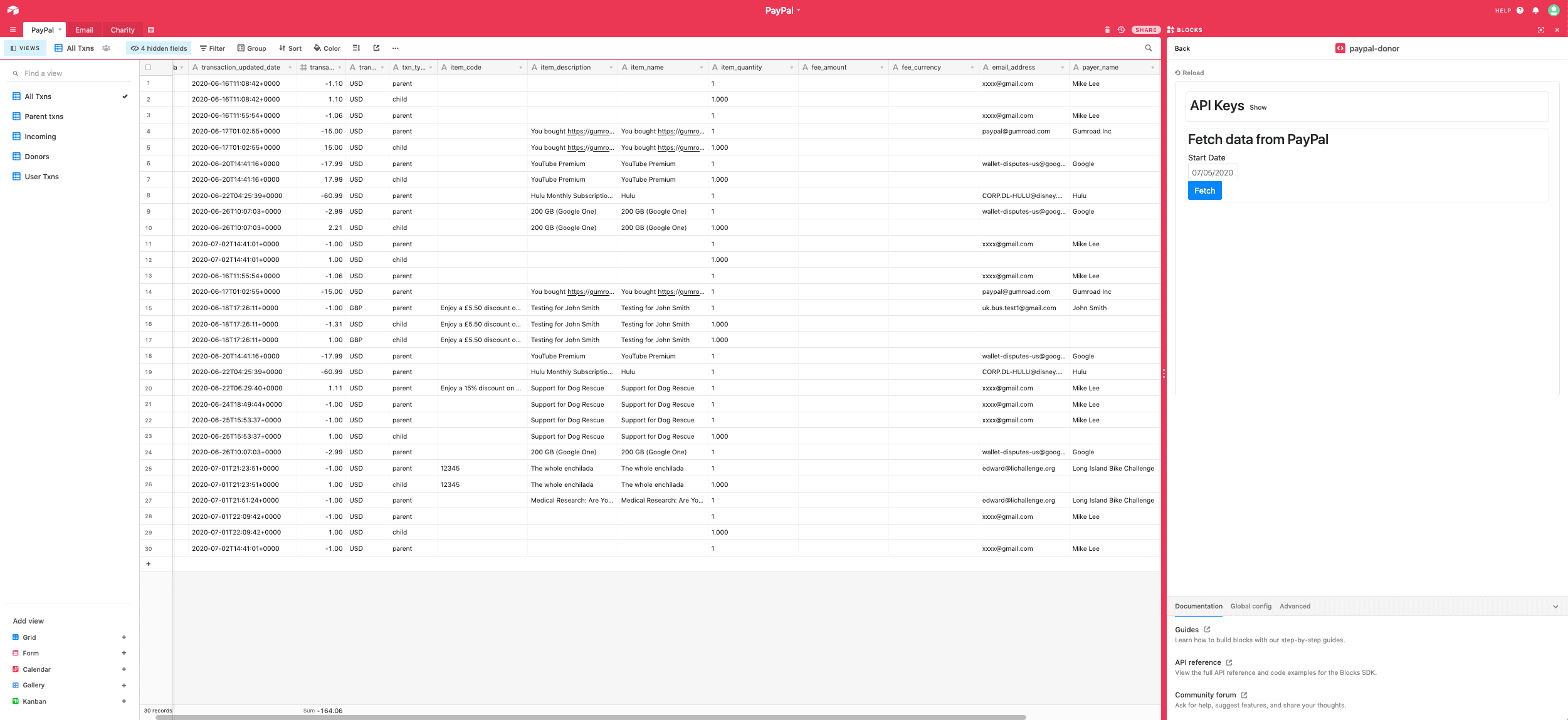Open the fee_amount column dropdown arrow
The image size is (1568, 720).
tap(881, 67)
